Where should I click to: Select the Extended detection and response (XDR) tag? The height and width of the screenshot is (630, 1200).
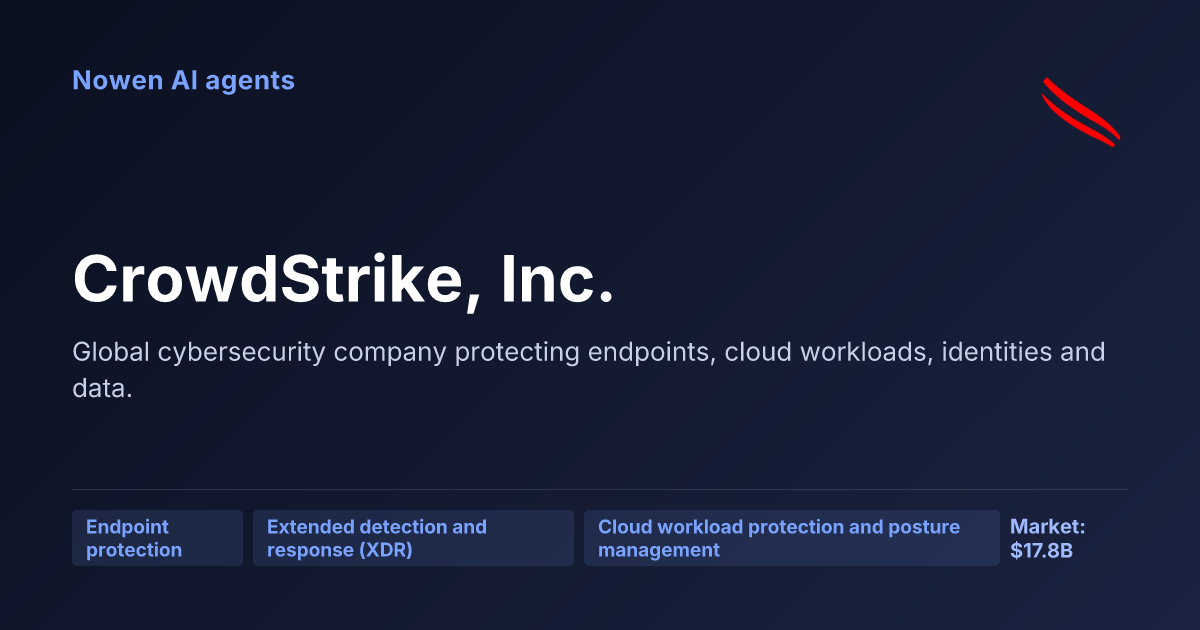(x=413, y=538)
